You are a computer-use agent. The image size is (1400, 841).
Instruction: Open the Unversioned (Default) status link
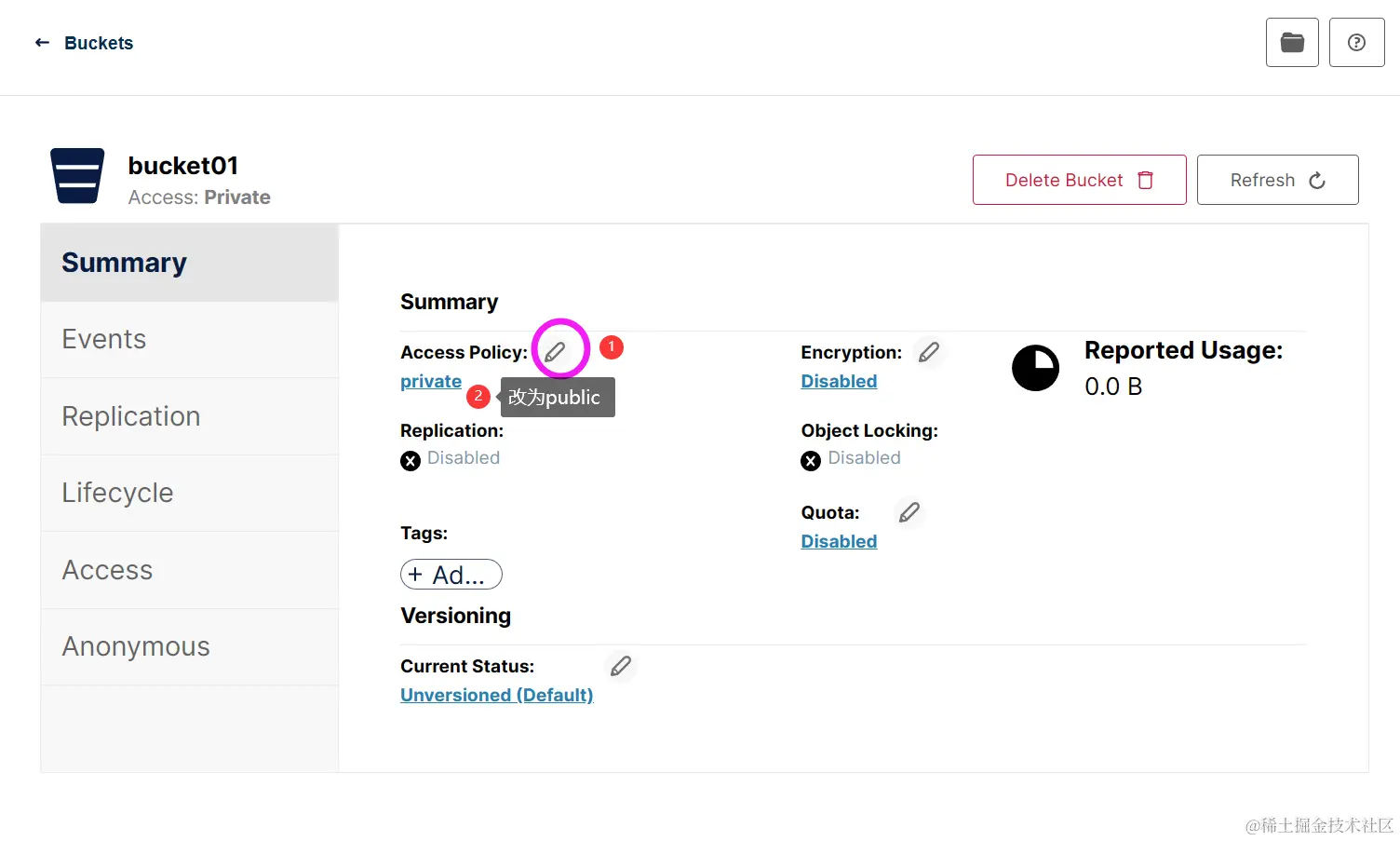click(496, 695)
